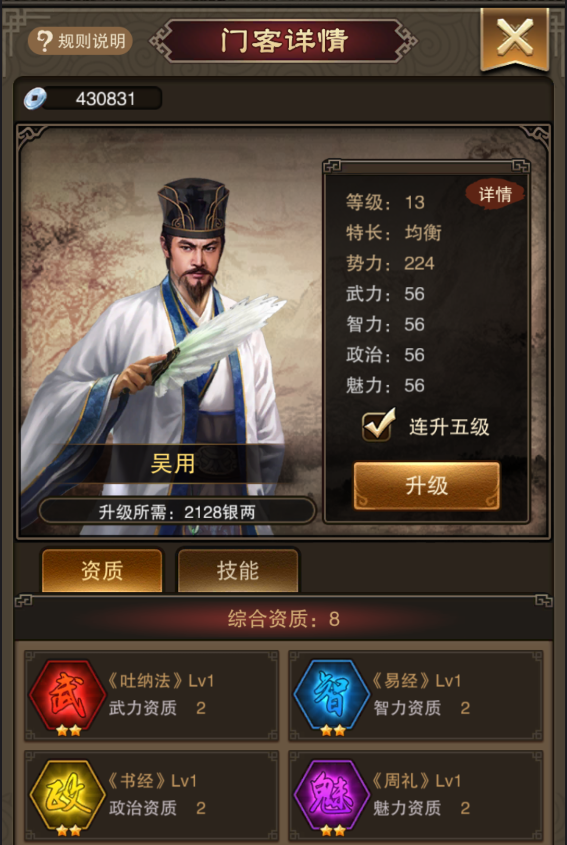Image resolution: width=567 pixels, height=845 pixels.
Task: Select the 《吐纳法》Lv1 aptitude entry
Action: (x=151, y=696)
